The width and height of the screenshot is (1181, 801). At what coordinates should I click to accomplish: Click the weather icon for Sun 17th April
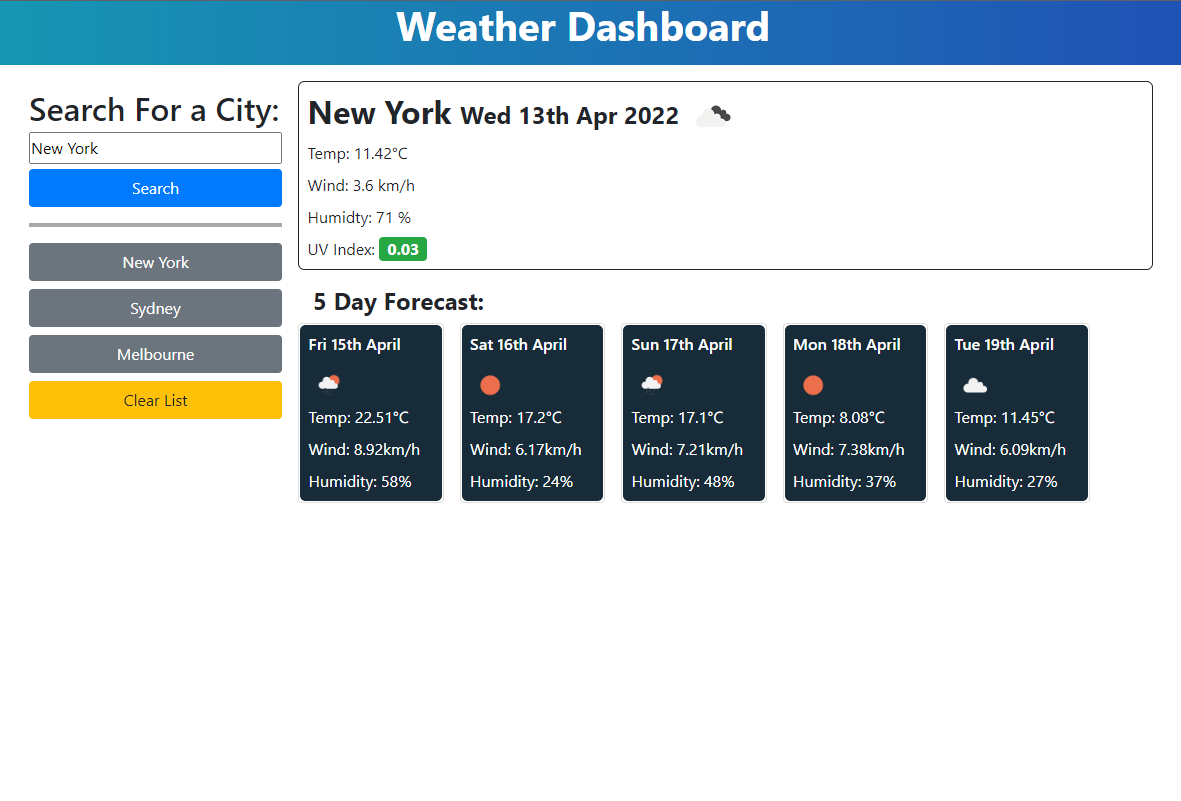coord(652,384)
